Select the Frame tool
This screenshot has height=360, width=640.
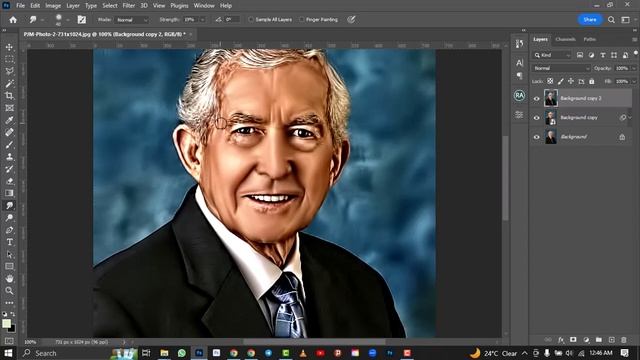[9, 108]
